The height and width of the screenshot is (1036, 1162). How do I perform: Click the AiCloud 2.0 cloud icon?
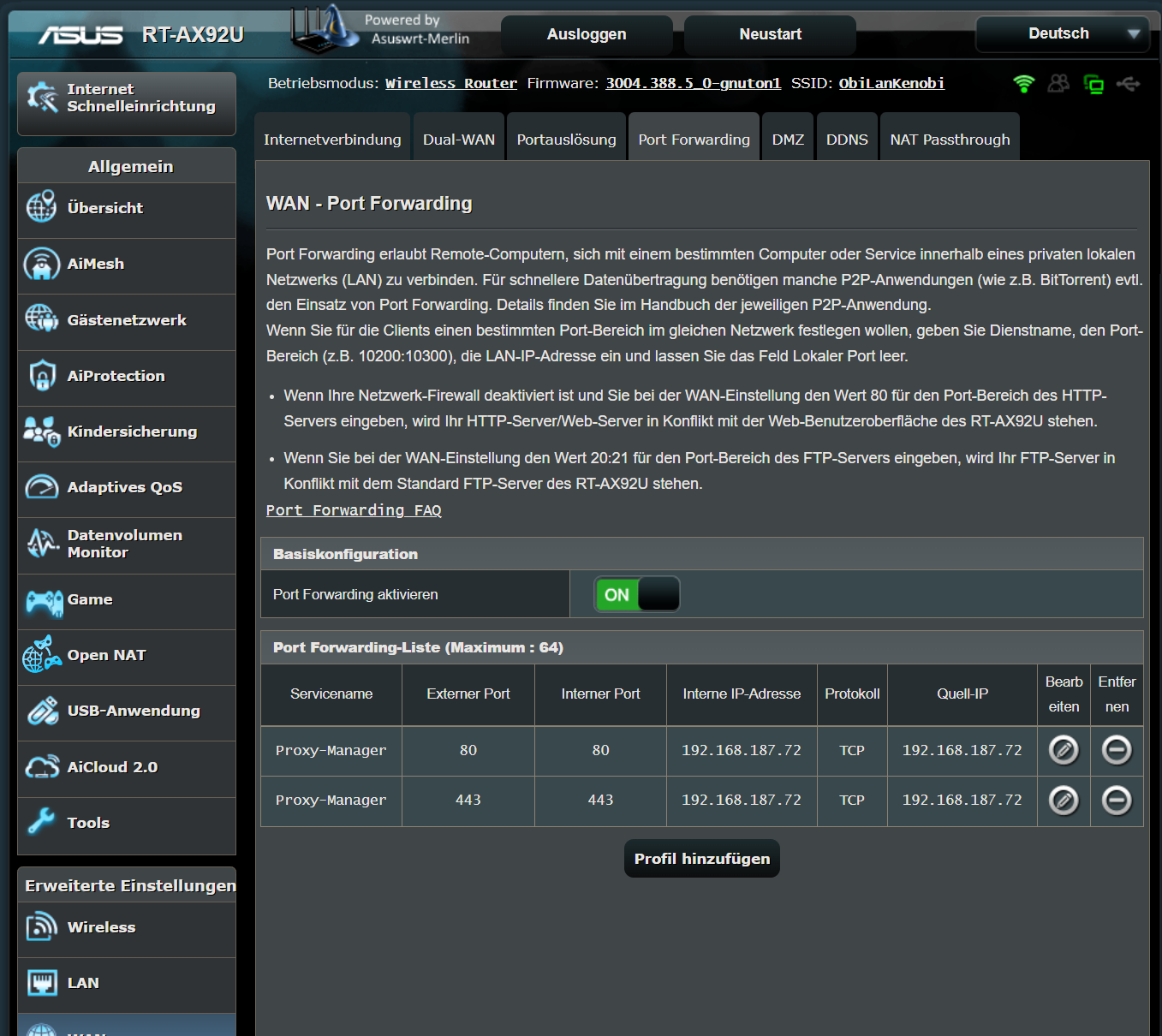pyautogui.click(x=42, y=766)
